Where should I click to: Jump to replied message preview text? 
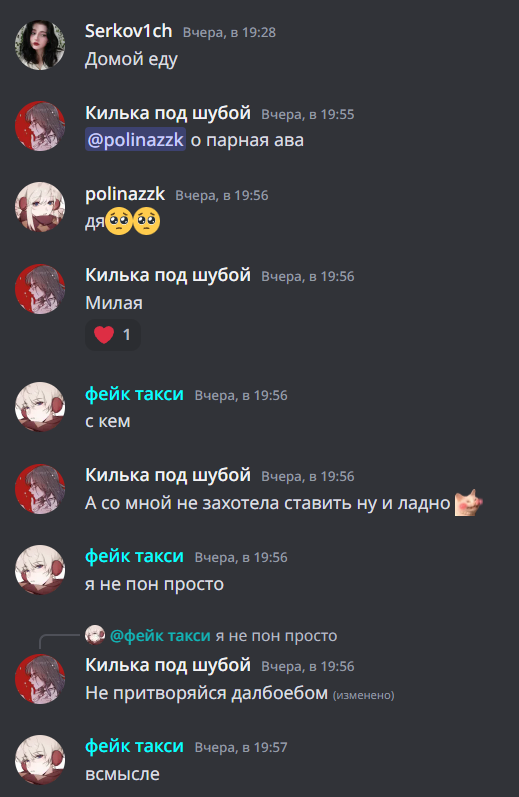pyautogui.click(x=276, y=635)
